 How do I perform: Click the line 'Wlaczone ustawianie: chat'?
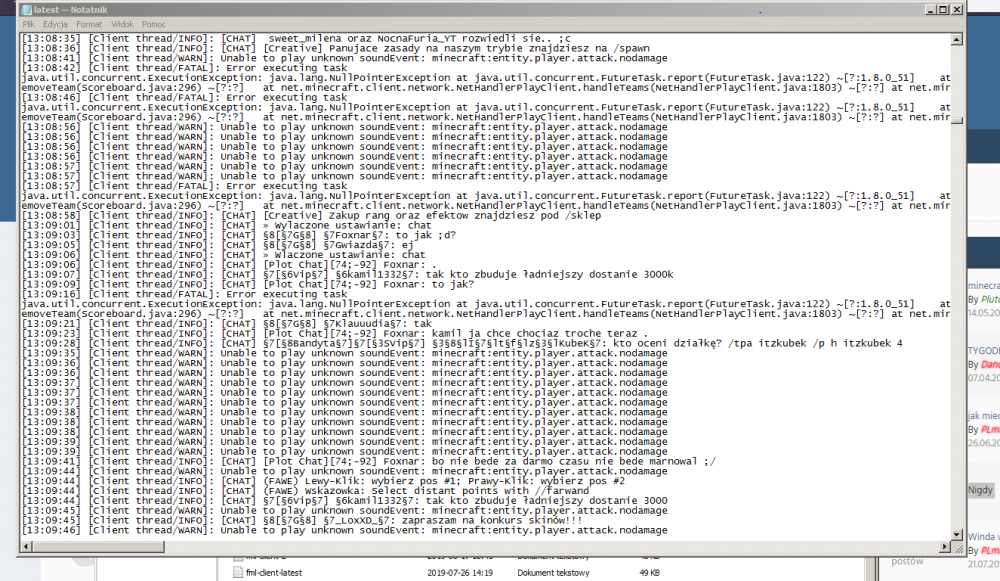pyautogui.click(x=223, y=255)
